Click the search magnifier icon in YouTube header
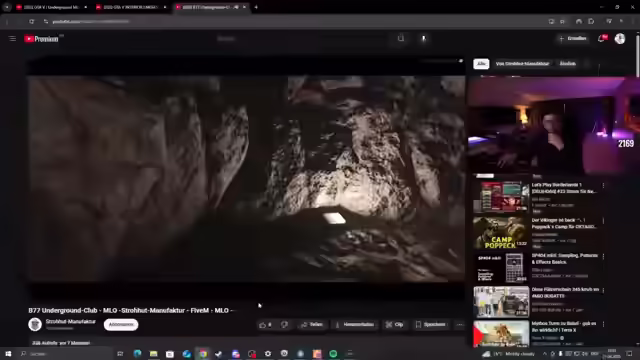 click(401, 38)
